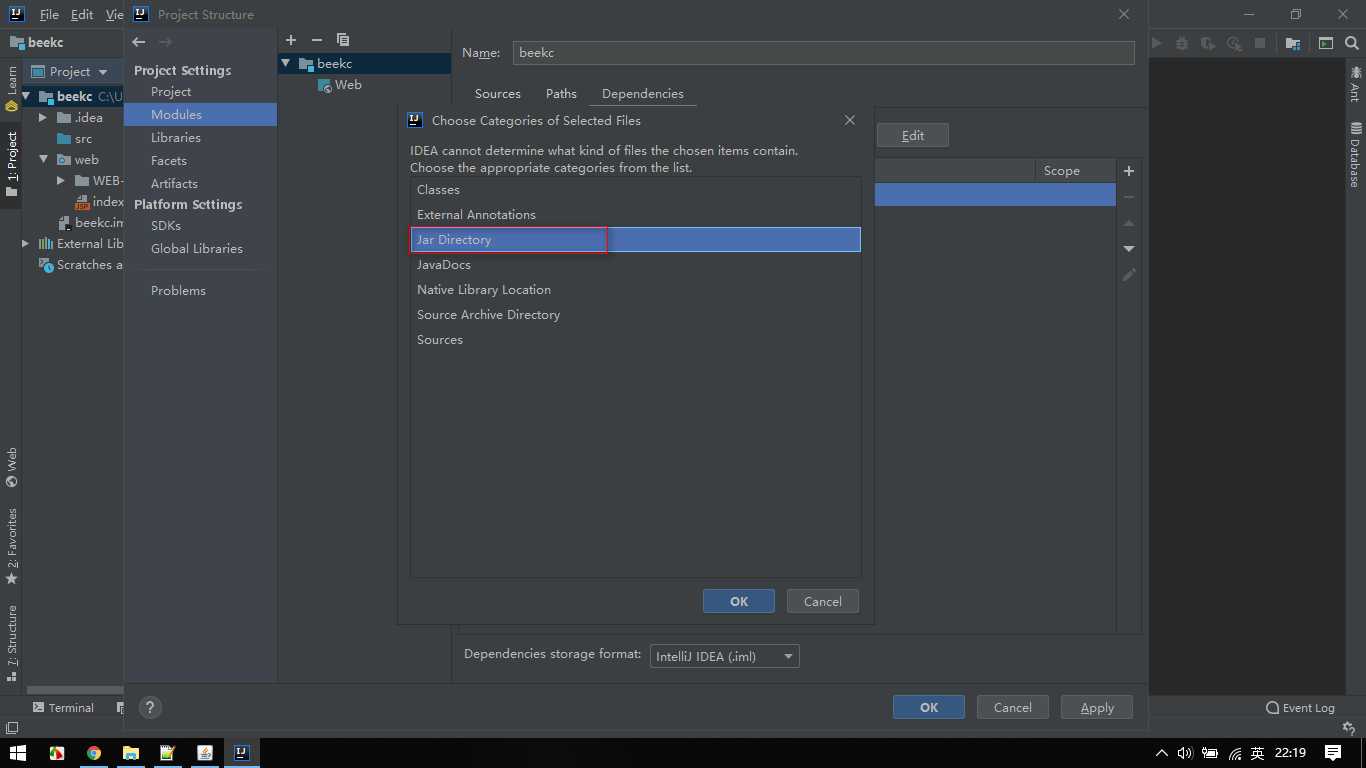The image size is (1366, 768).
Task: Open the 2: Favorites tool window
Action: [x=11, y=546]
